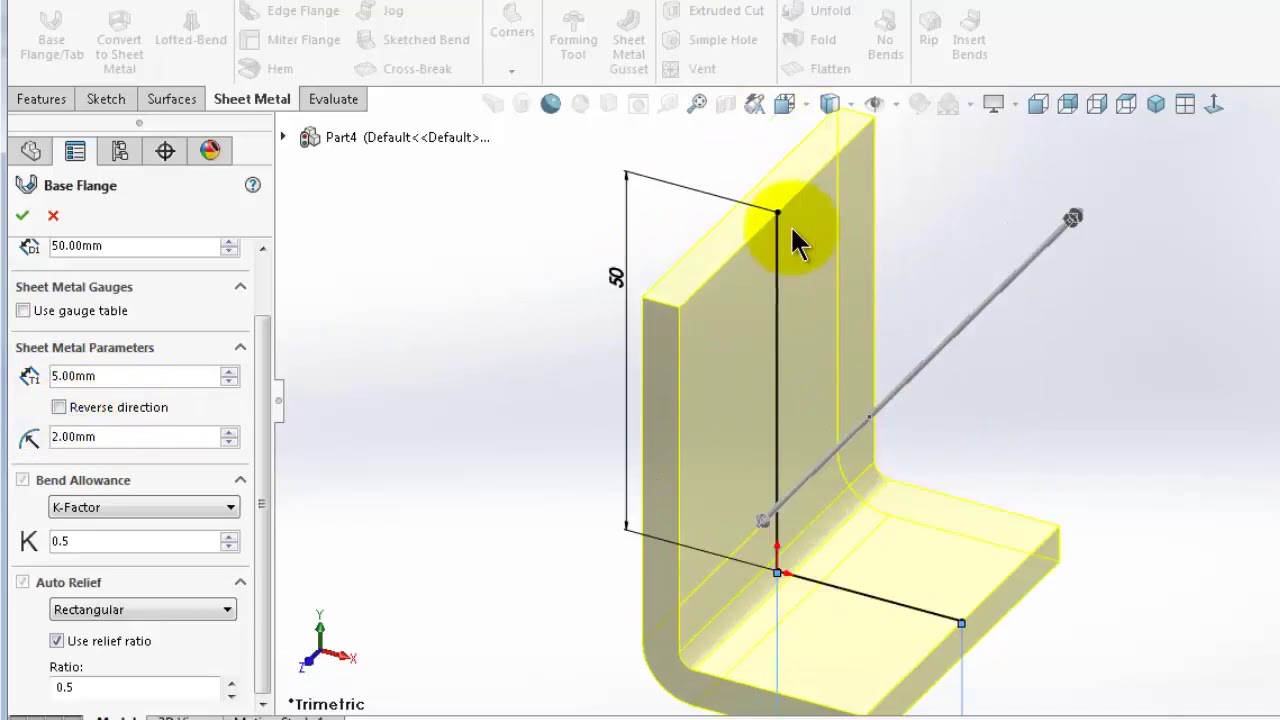Click the zoom to area magnifier icon
Image resolution: width=1280 pixels, height=720 pixels.
(697, 104)
